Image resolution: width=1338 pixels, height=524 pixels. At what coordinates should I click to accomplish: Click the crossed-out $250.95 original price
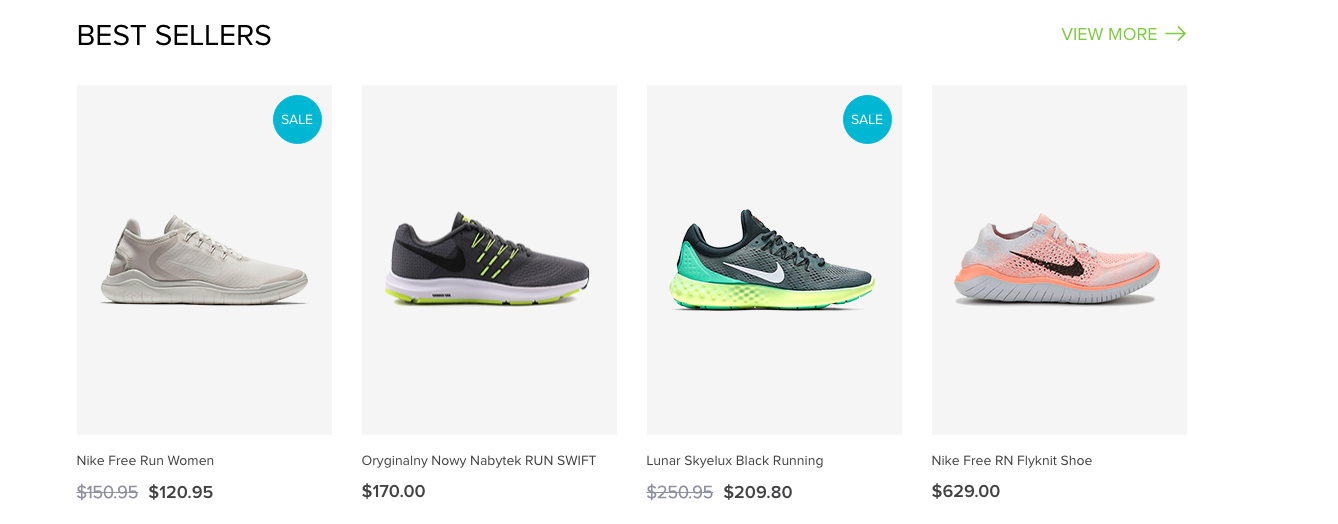[680, 492]
